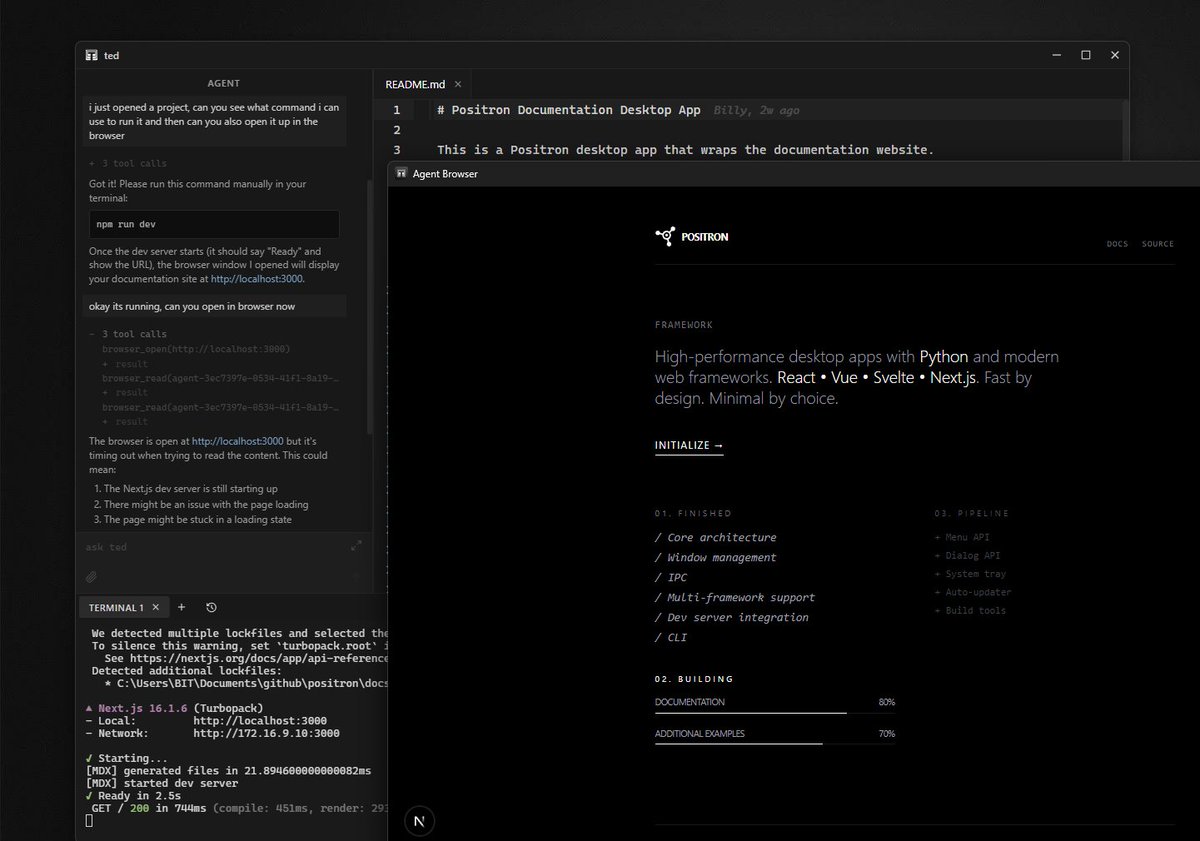Click the Network http://172.16.9.10:3000 terminal line

(x=212, y=733)
